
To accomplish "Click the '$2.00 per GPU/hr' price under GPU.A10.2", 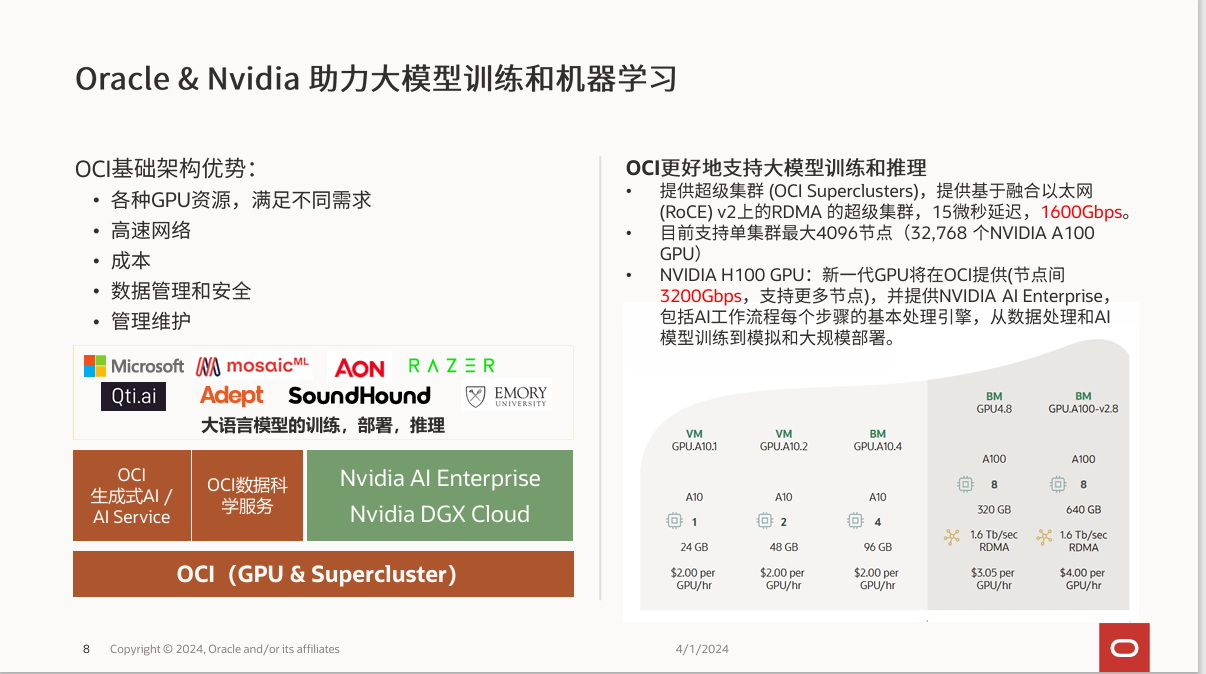I will (x=784, y=579).
